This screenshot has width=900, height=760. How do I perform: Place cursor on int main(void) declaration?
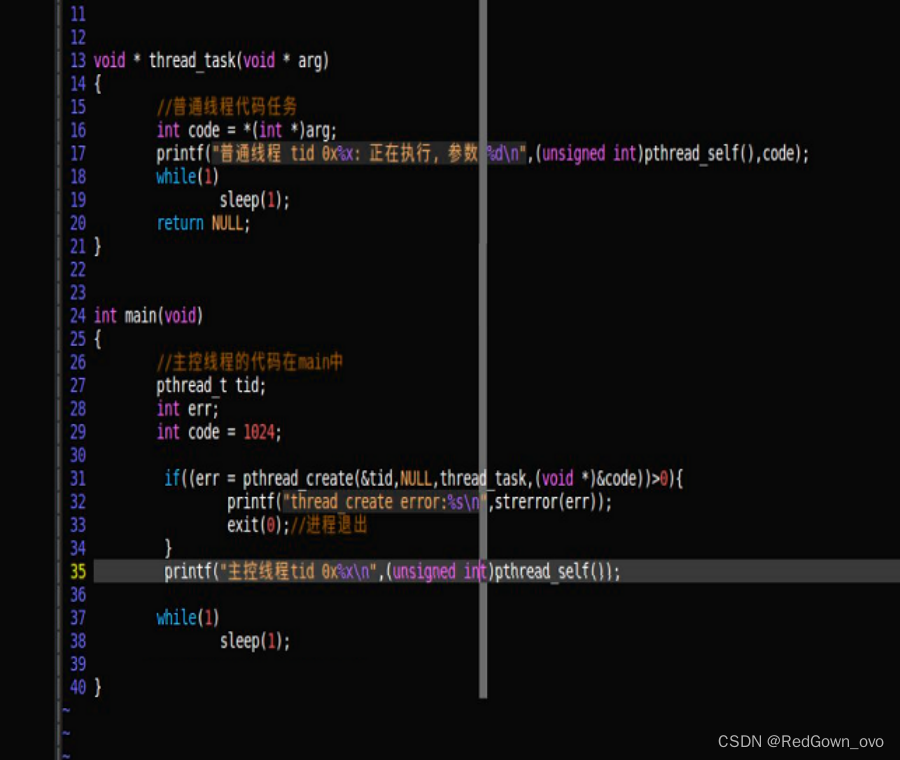click(150, 315)
